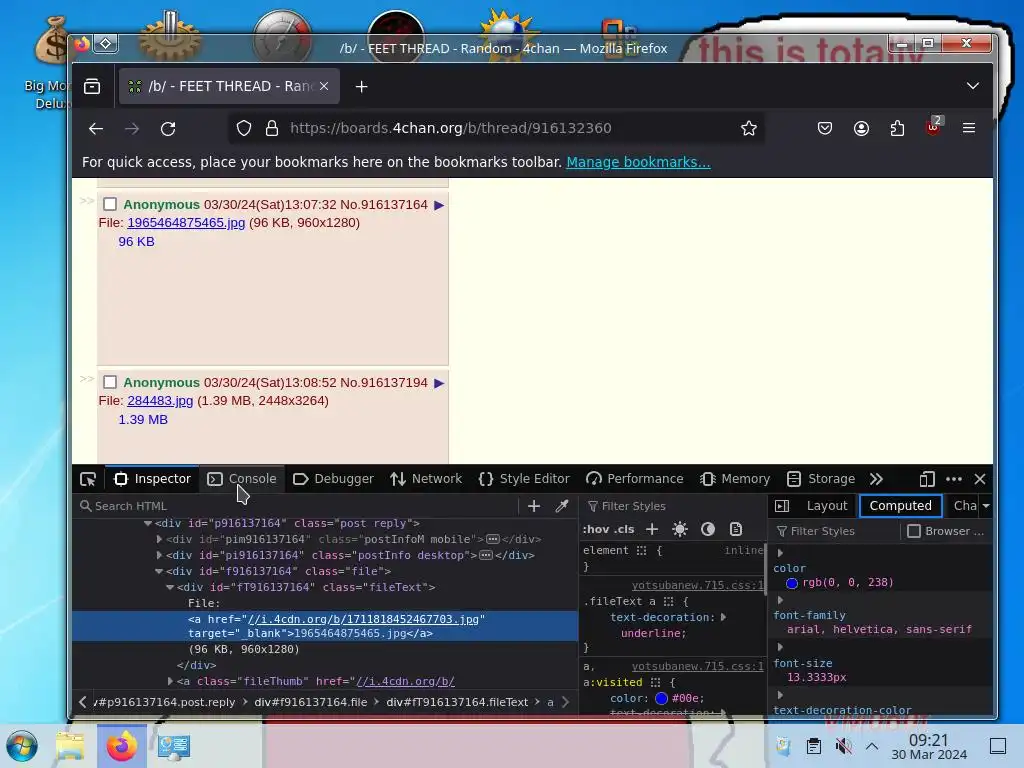The height and width of the screenshot is (768, 1024).
Task: Reload the current page
Action: point(168,129)
